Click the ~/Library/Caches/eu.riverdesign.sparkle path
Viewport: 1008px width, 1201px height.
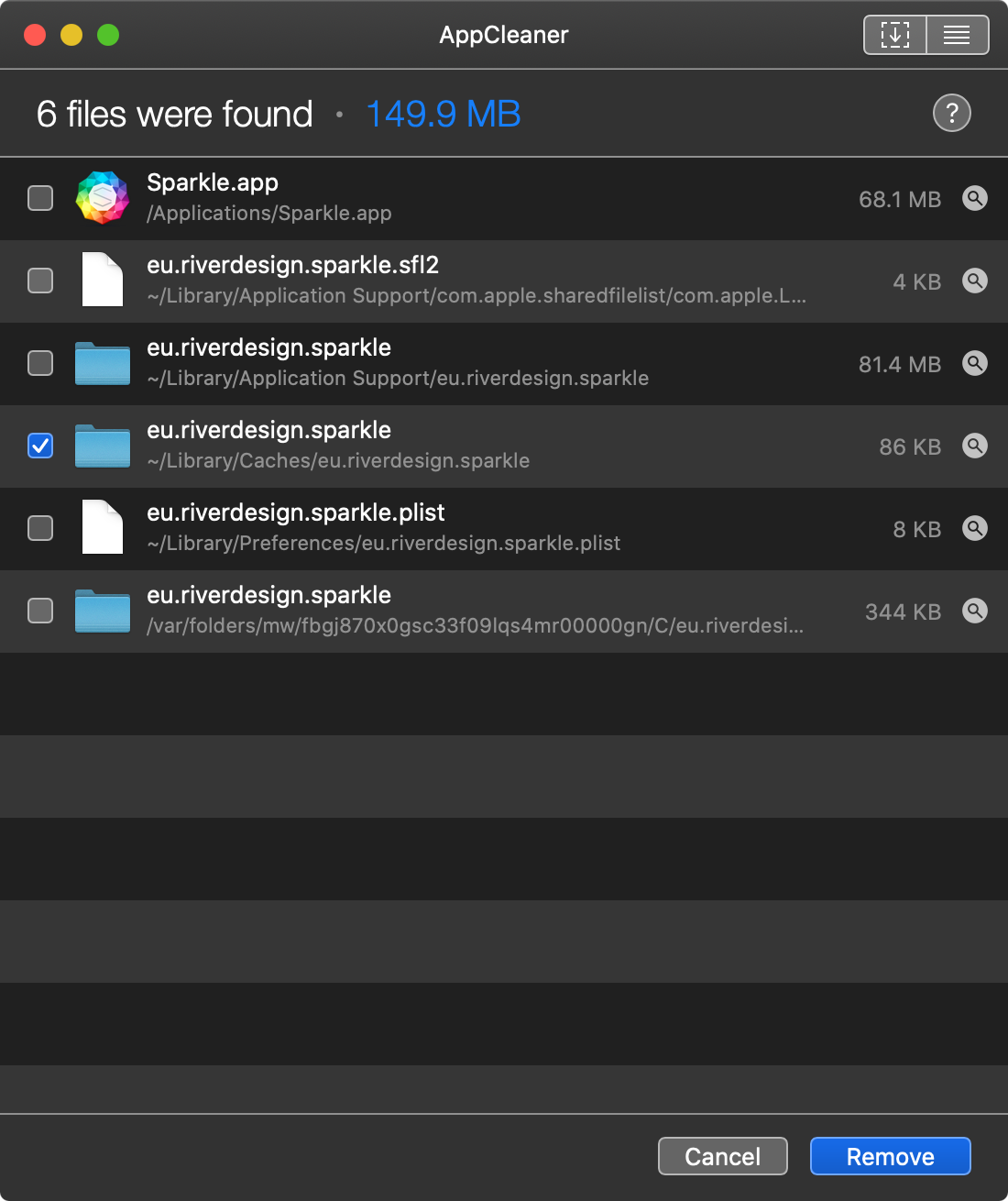338,461
